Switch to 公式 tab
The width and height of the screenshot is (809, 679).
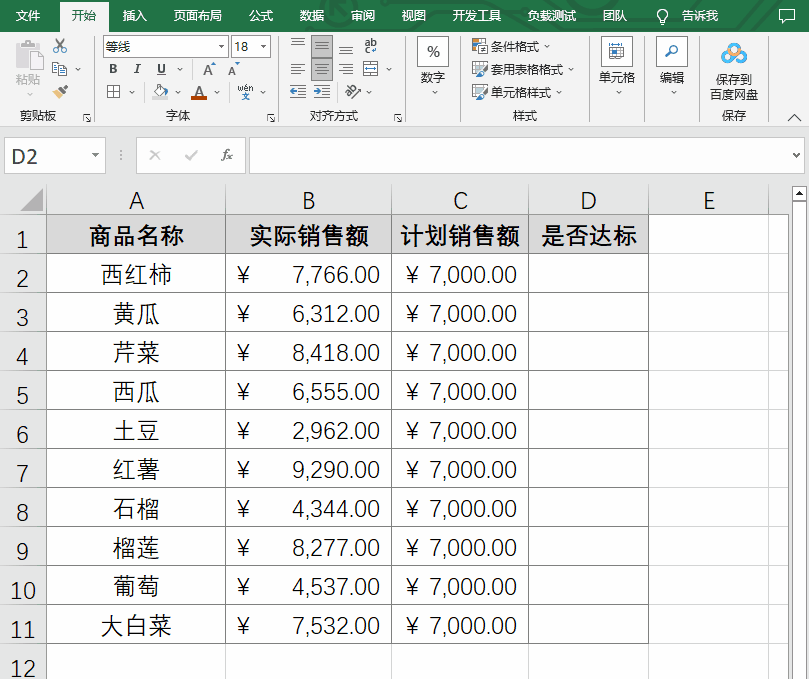pyautogui.click(x=261, y=15)
